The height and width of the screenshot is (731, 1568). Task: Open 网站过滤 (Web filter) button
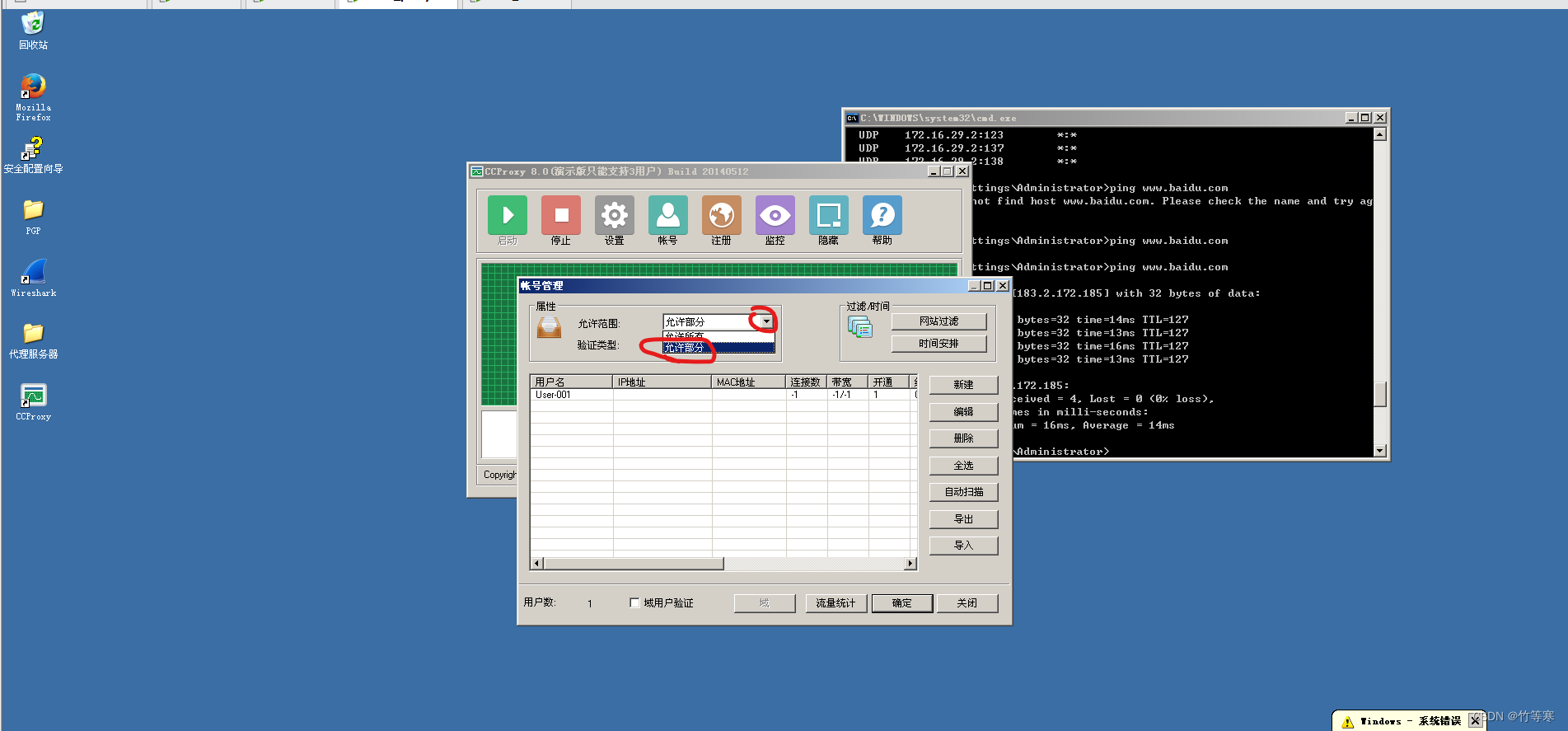click(x=939, y=321)
